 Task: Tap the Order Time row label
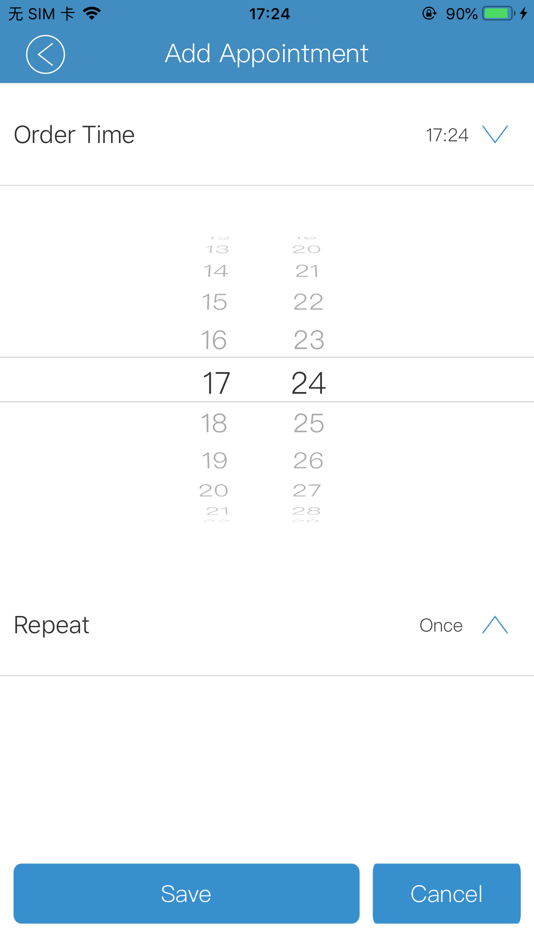[74, 135]
